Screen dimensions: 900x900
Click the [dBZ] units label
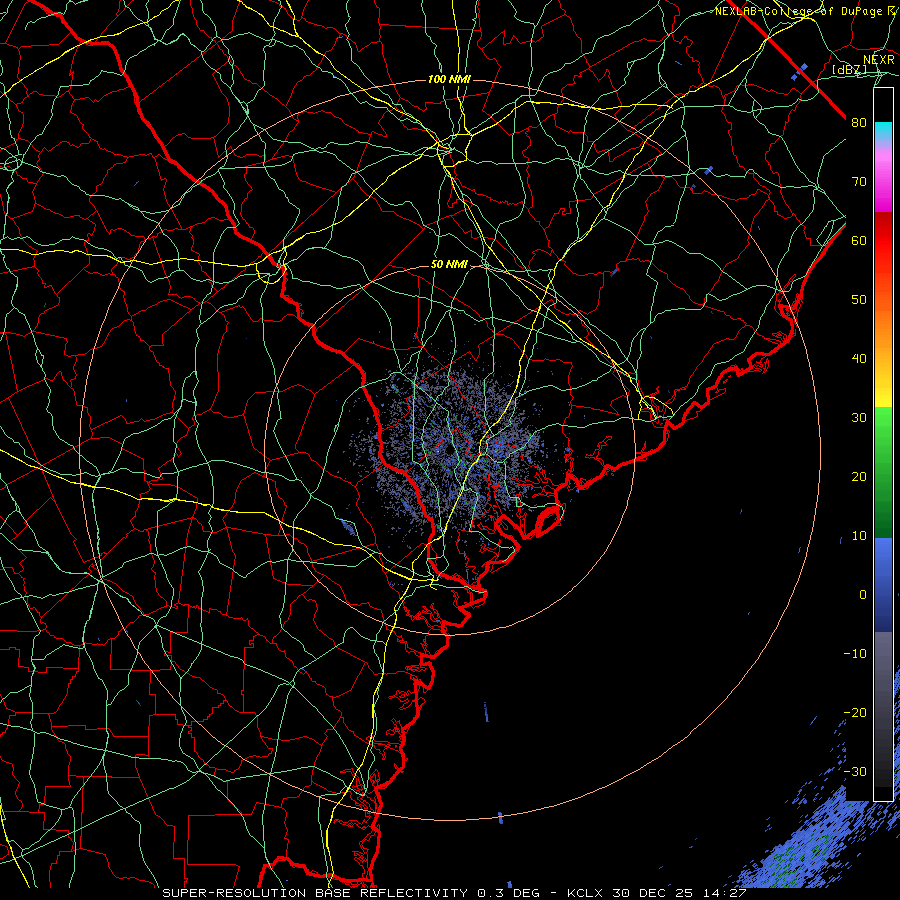[x=849, y=69]
